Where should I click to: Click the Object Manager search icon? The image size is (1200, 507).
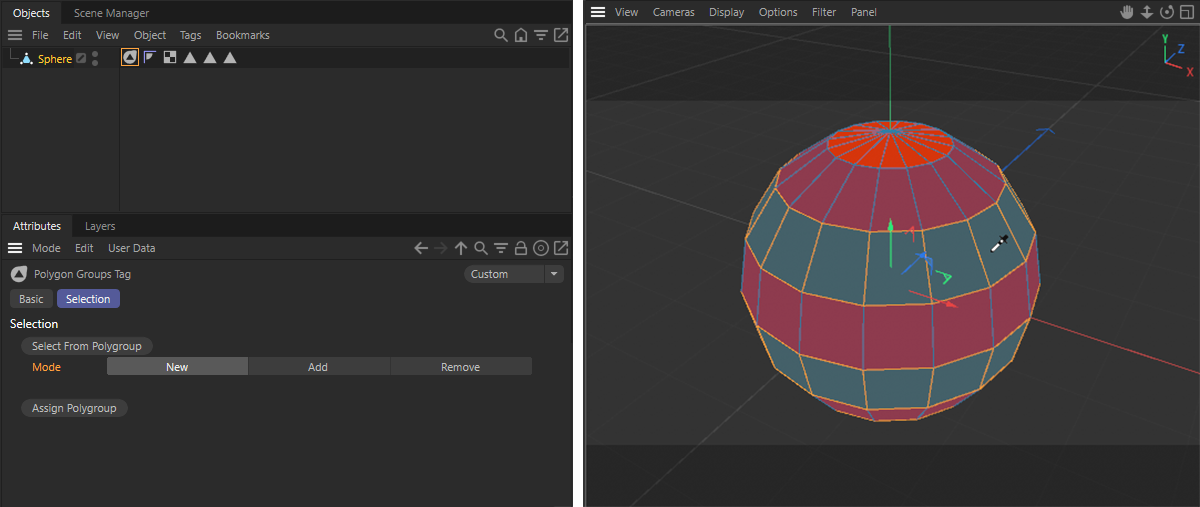click(501, 35)
